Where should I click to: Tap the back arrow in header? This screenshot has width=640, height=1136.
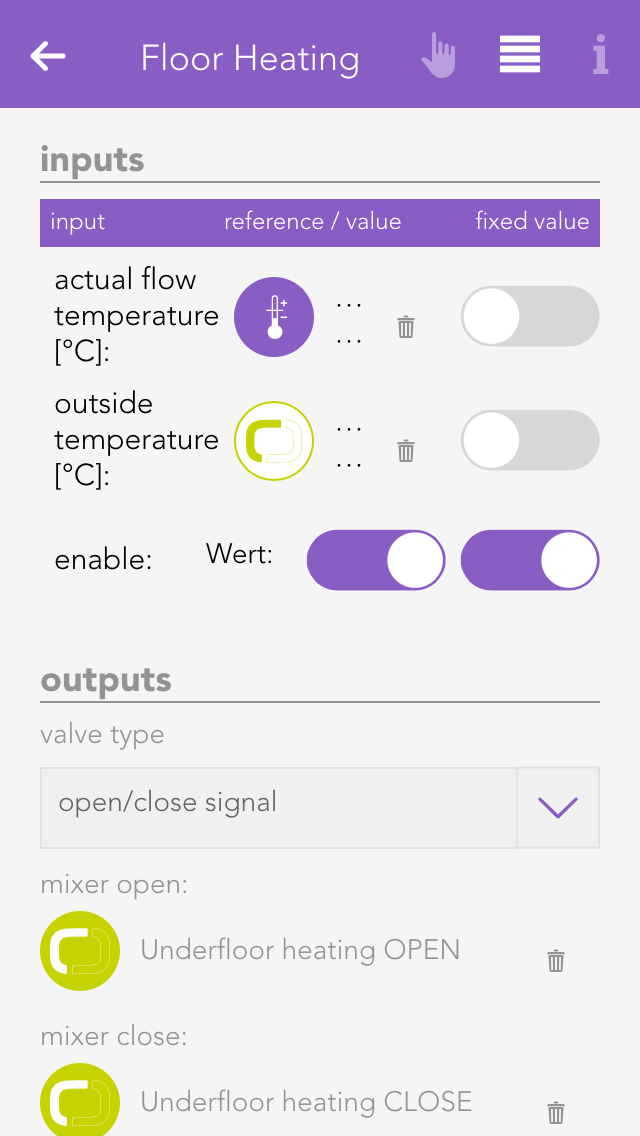48,56
